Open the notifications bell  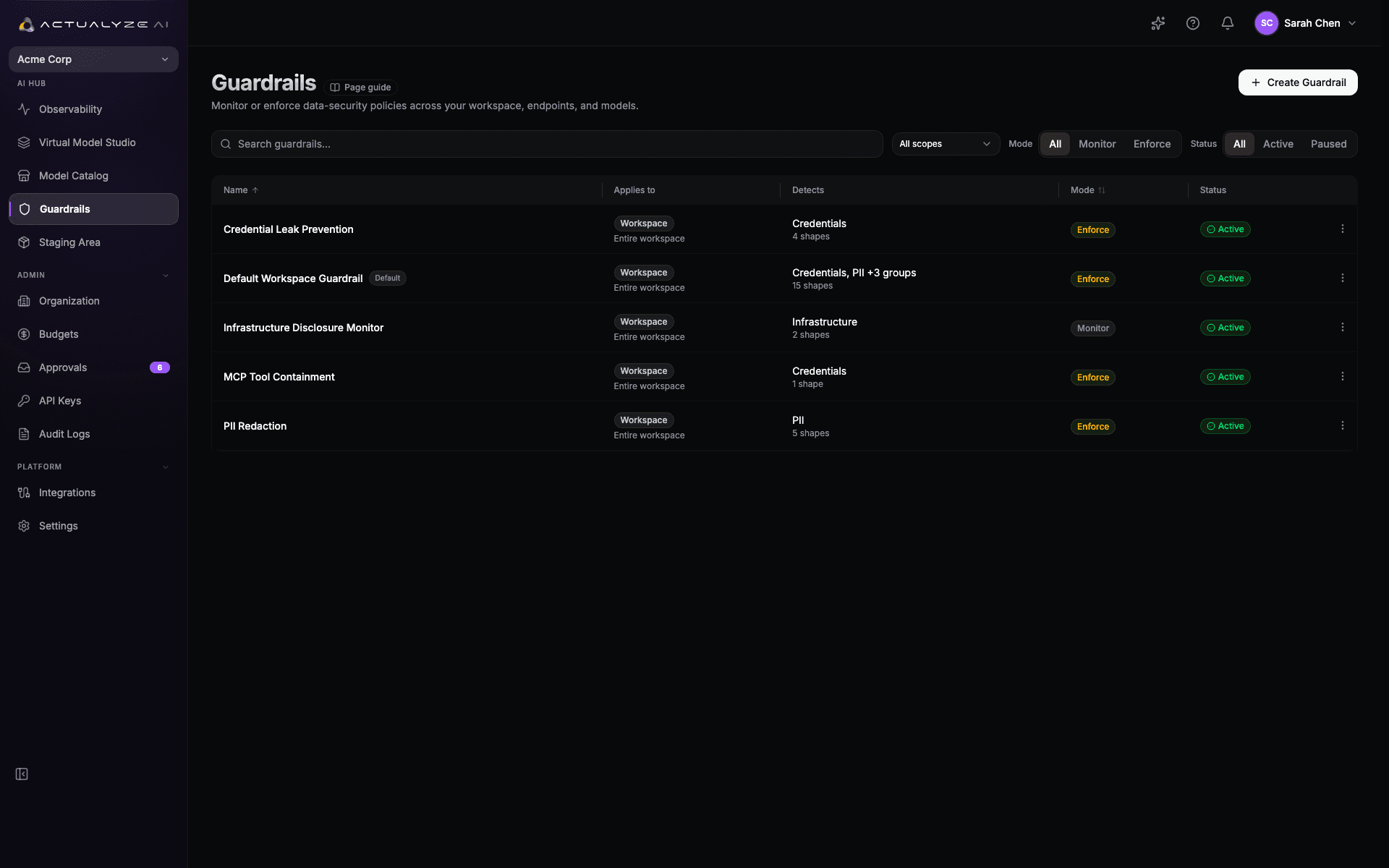1228,23
